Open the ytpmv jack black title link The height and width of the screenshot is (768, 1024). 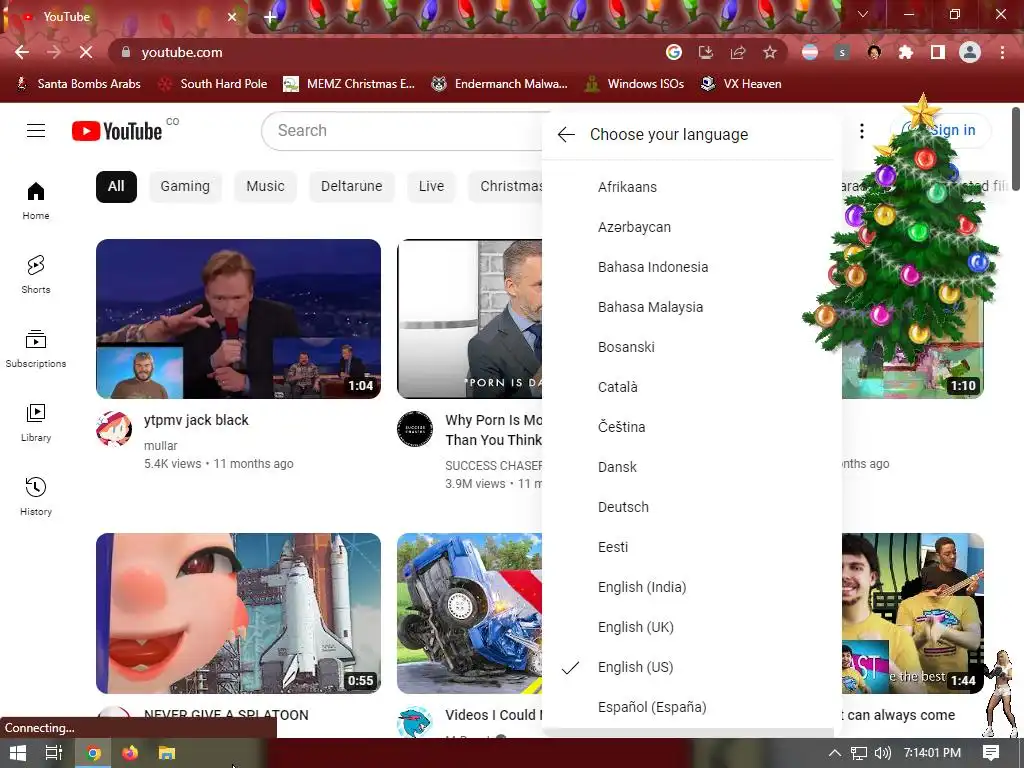pyautogui.click(x=196, y=421)
